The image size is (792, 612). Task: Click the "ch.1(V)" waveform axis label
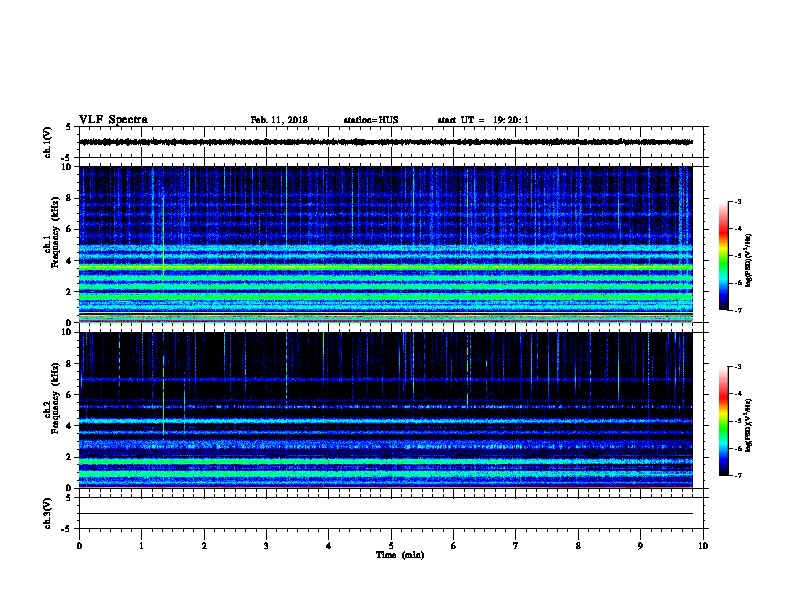pyautogui.click(x=47, y=142)
